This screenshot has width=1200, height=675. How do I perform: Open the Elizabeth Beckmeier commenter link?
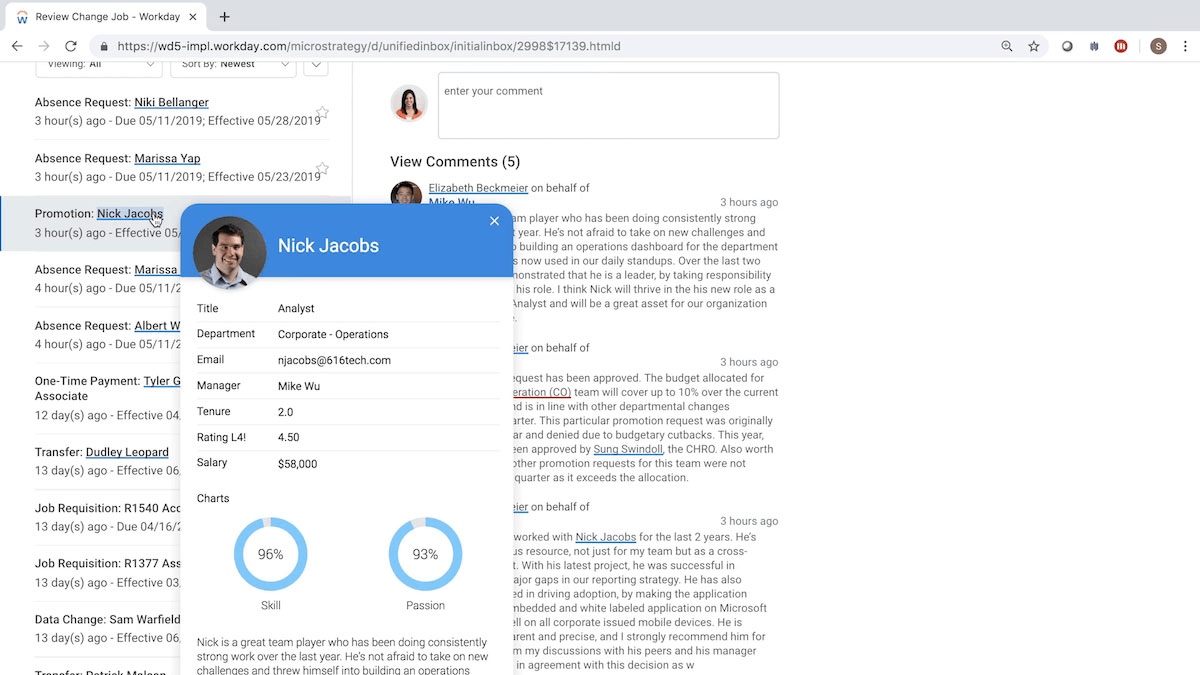[x=478, y=188]
